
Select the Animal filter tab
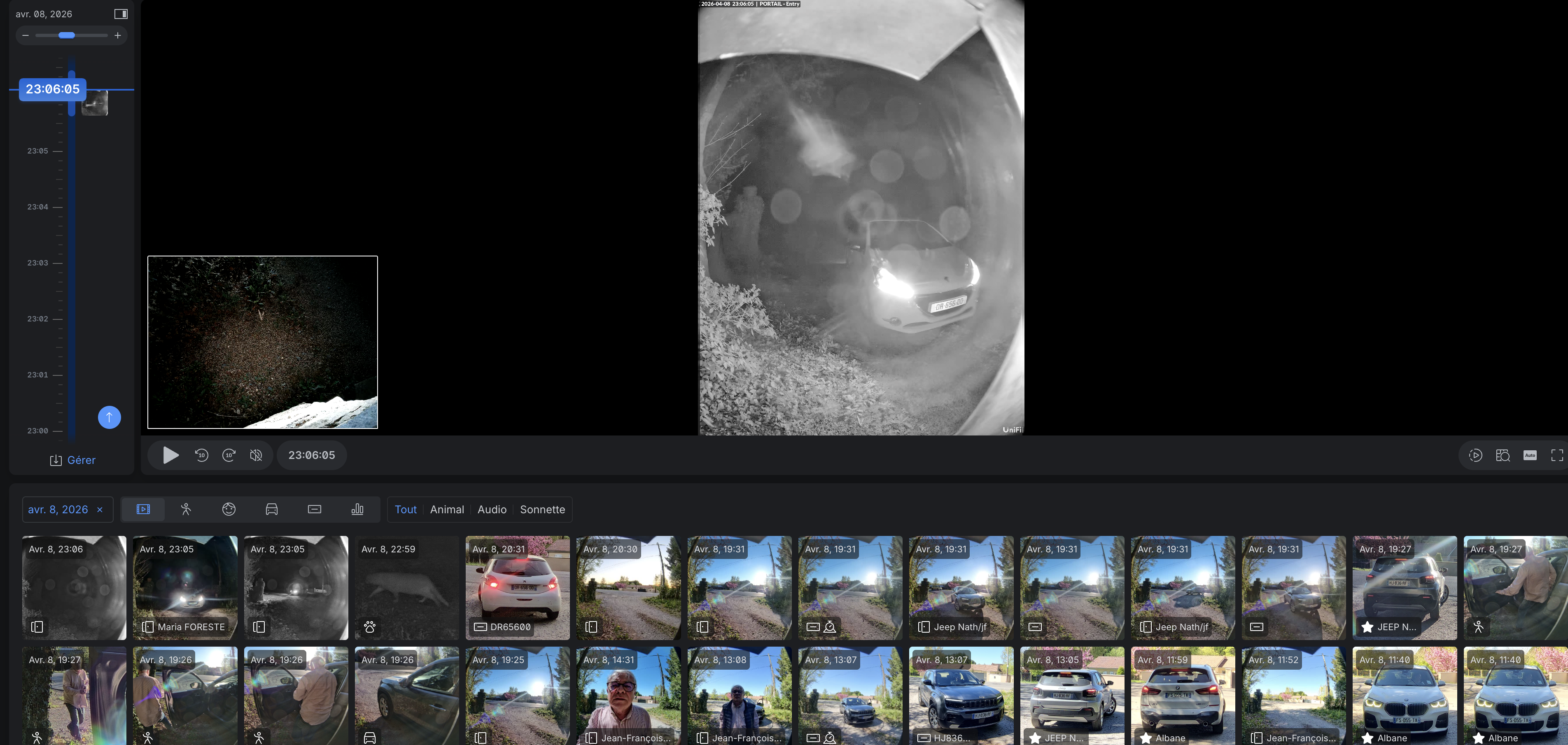pyautogui.click(x=447, y=510)
